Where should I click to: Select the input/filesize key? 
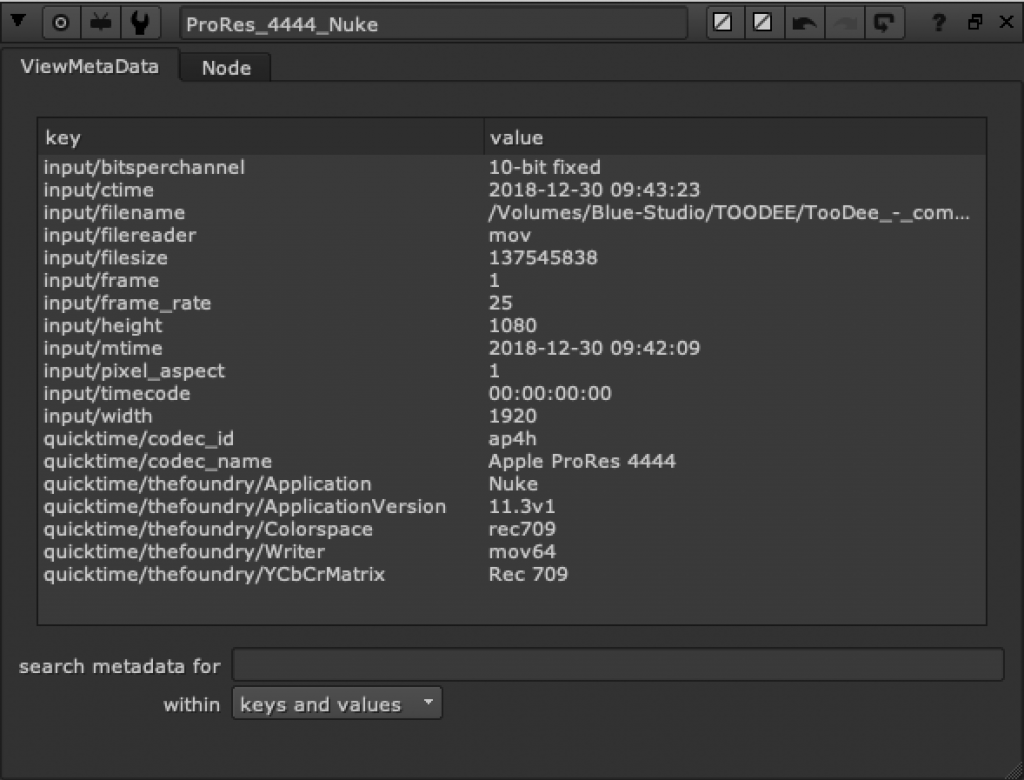(x=106, y=258)
